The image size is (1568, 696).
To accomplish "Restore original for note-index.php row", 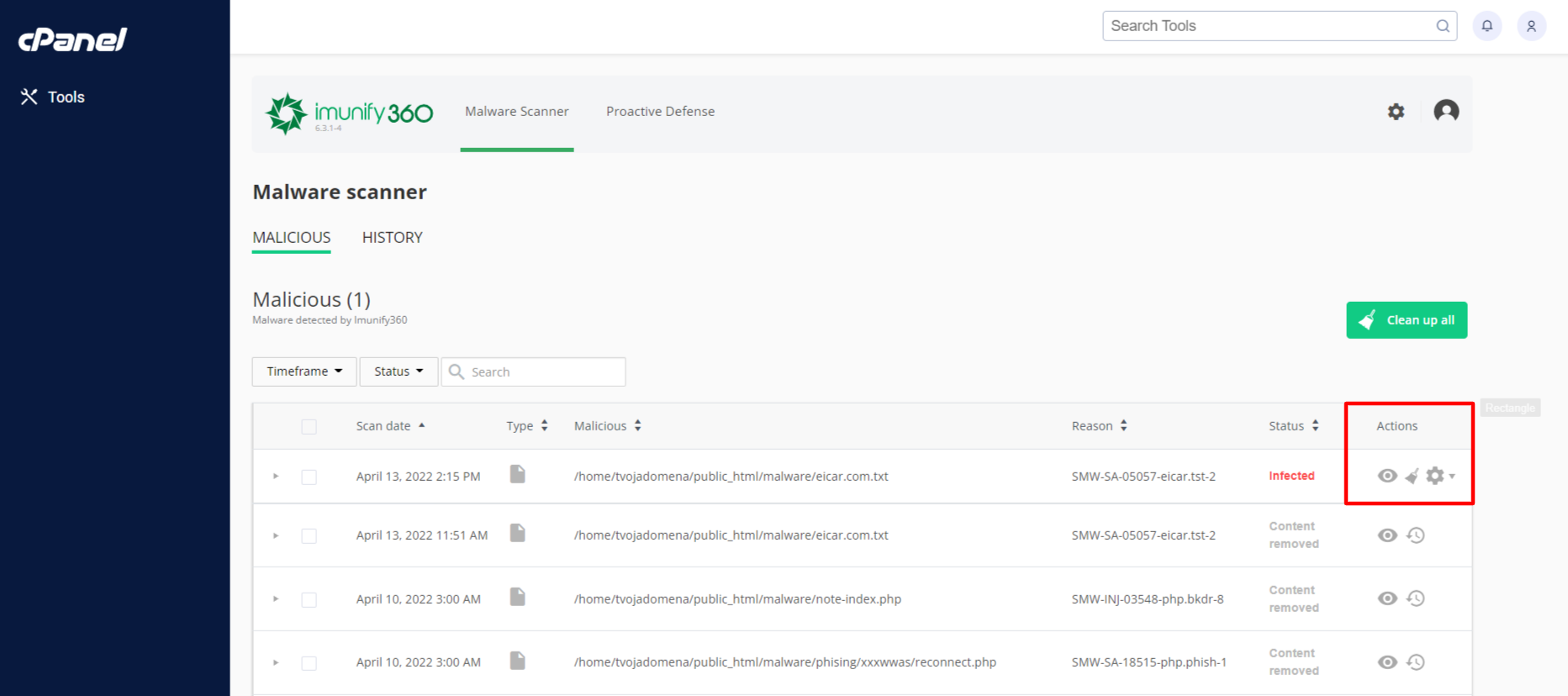I will coord(1416,598).
